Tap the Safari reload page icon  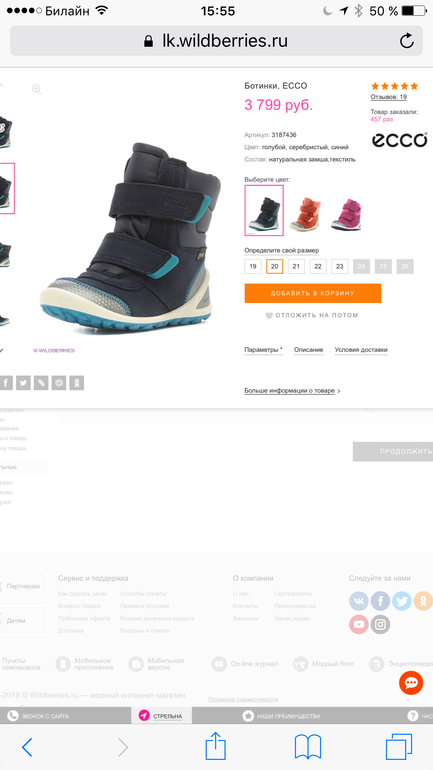pos(406,41)
